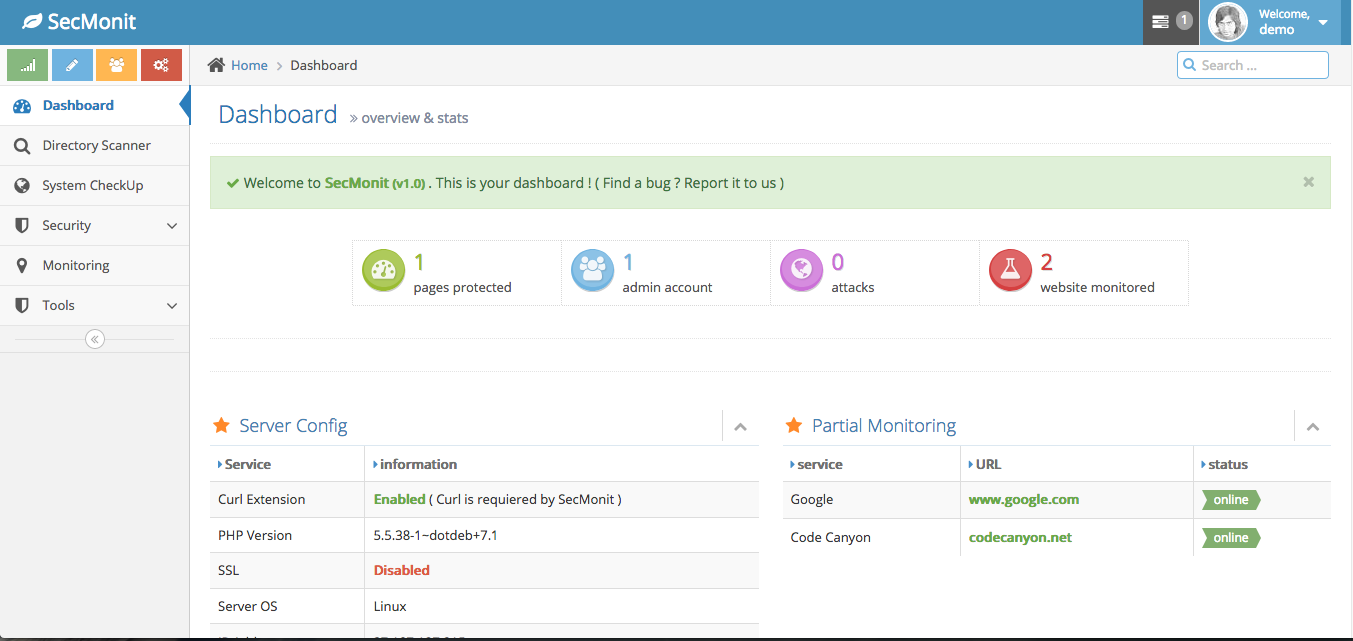This screenshot has width=1353, height=641.
Task: Click the search magnifier icon in search box
Action: coord(1190,65)
